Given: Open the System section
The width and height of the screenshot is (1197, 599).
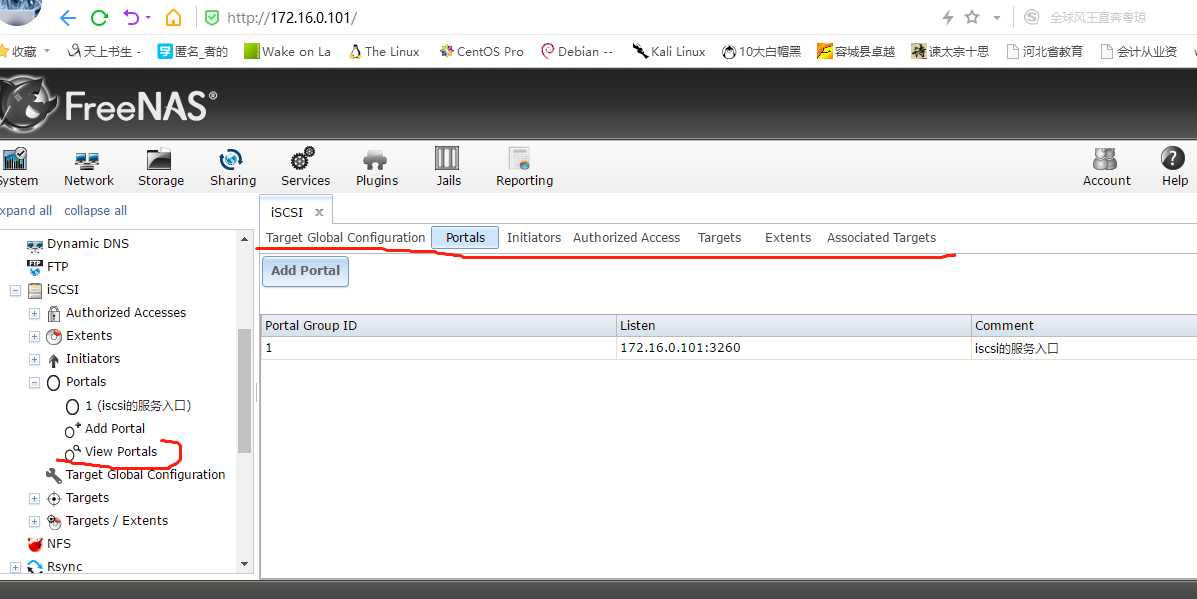Looking at the screenshot, I should click(17, 168).
